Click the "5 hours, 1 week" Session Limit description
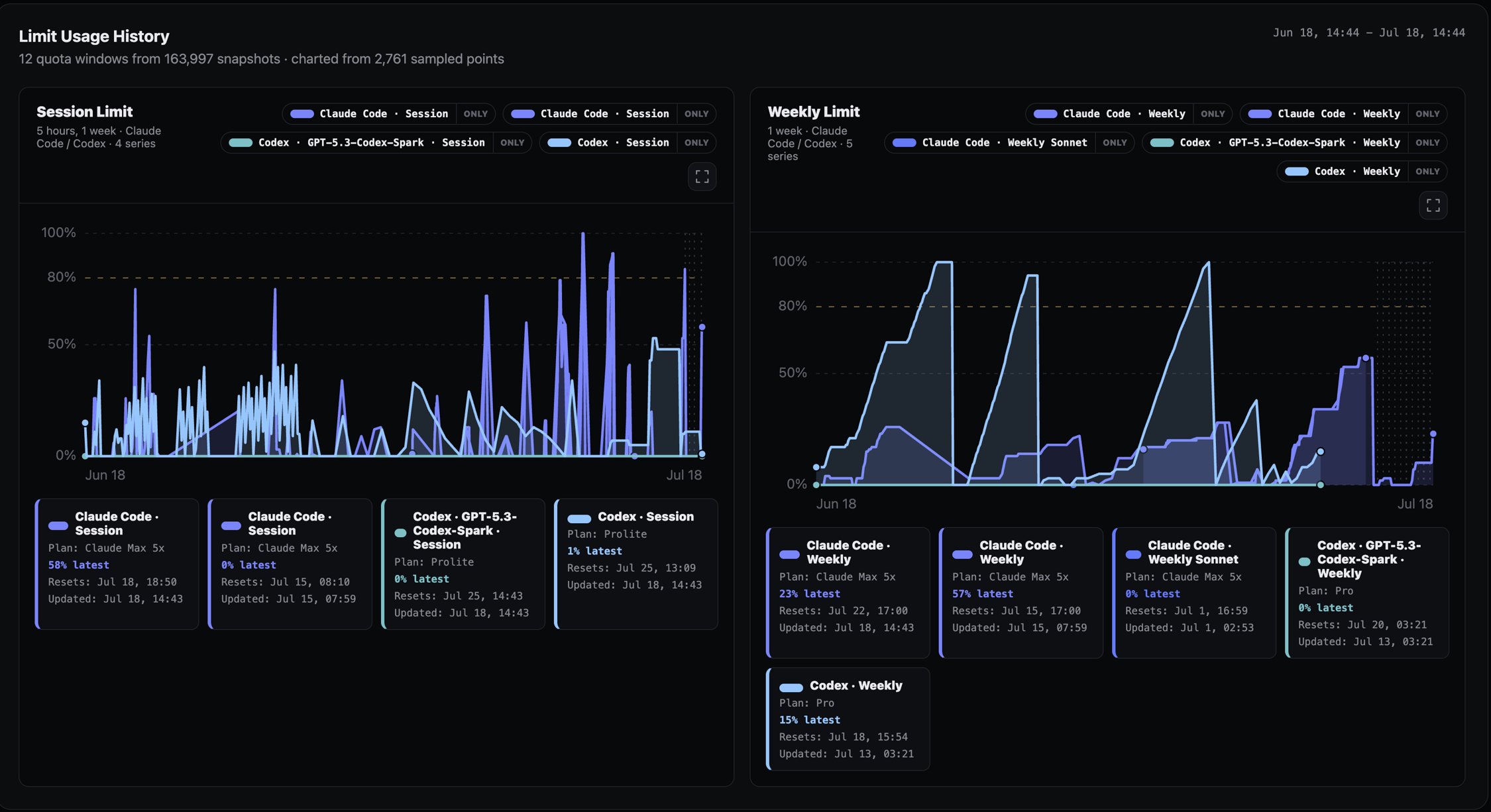This screenshot has width=1491, height=812. click(99, 137)
